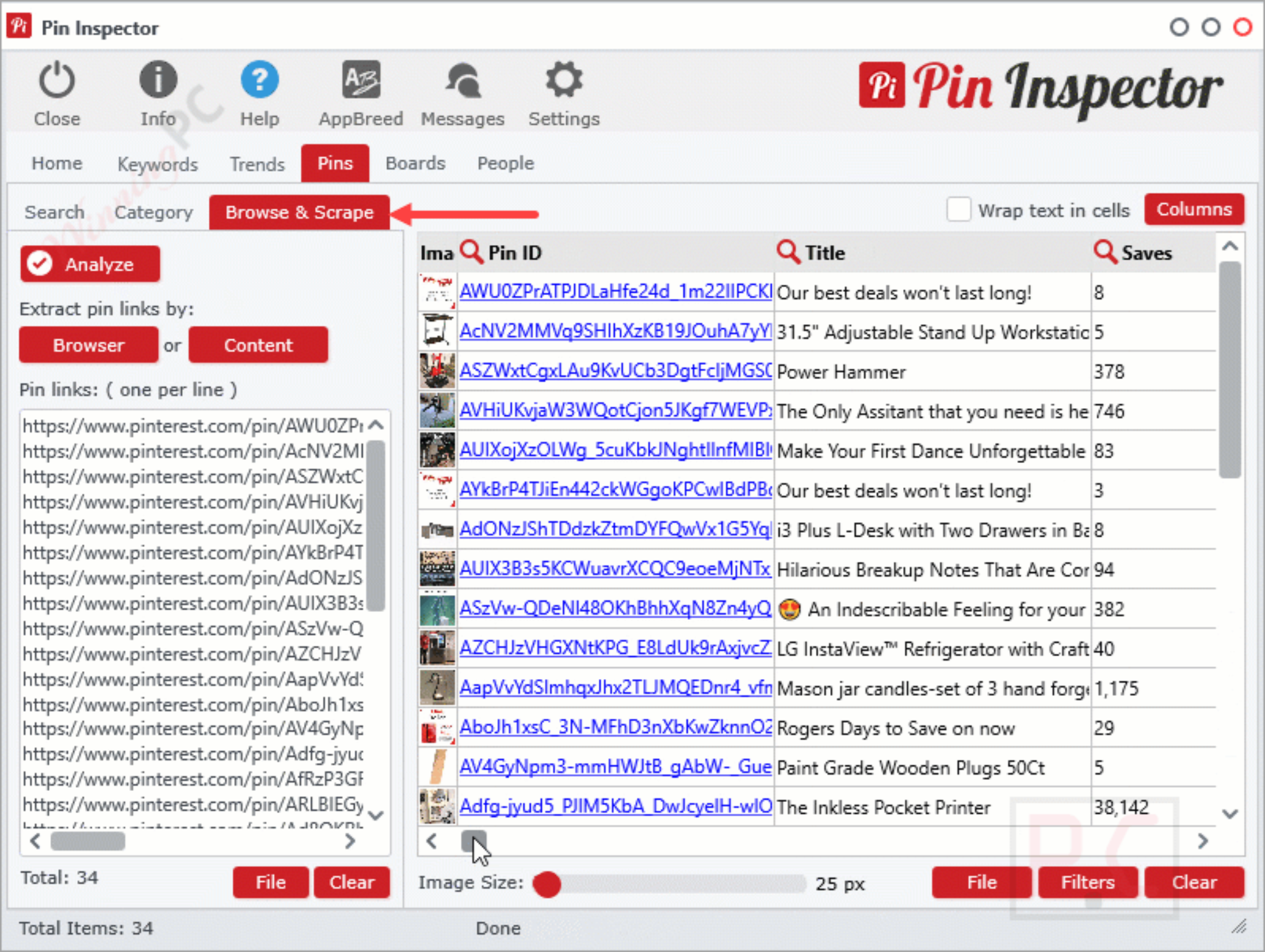Image resolution: width=1265 pixels, height=952 pixels.
Task: Click the pin links horizontal scrollbar thumb
Action: click(x=88, y=841)
